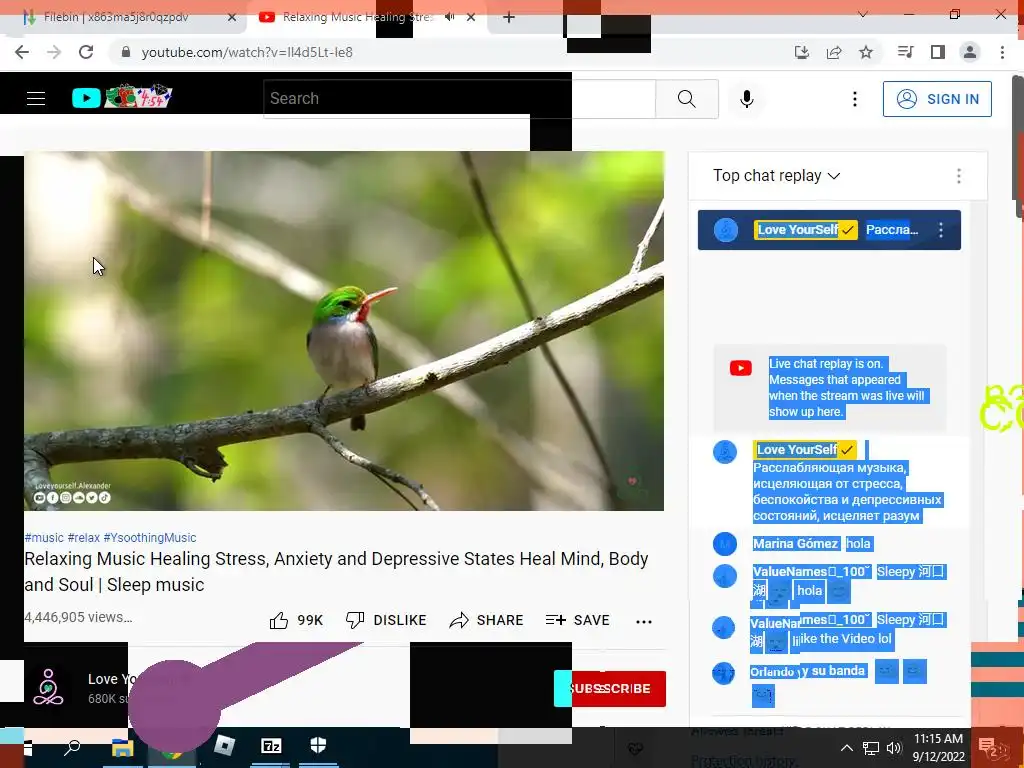
Task: Open the clock showing 11:15 AM
Action: coord(938,748)
